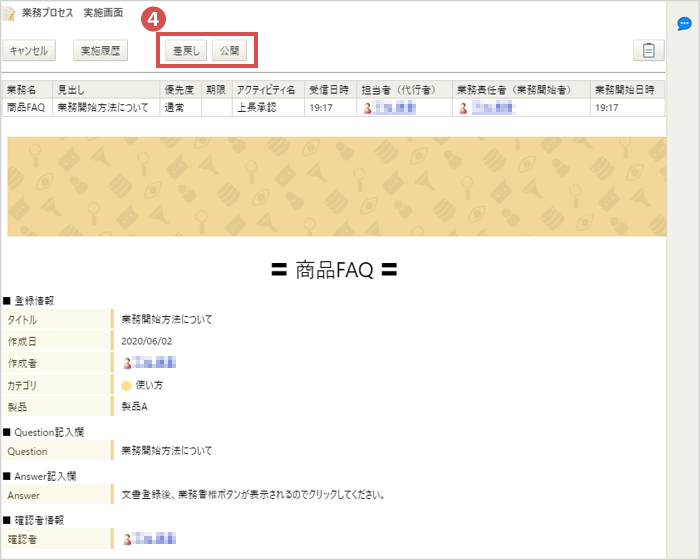Click the 作成日 value 2020/06/02

[x=146, y=341]
